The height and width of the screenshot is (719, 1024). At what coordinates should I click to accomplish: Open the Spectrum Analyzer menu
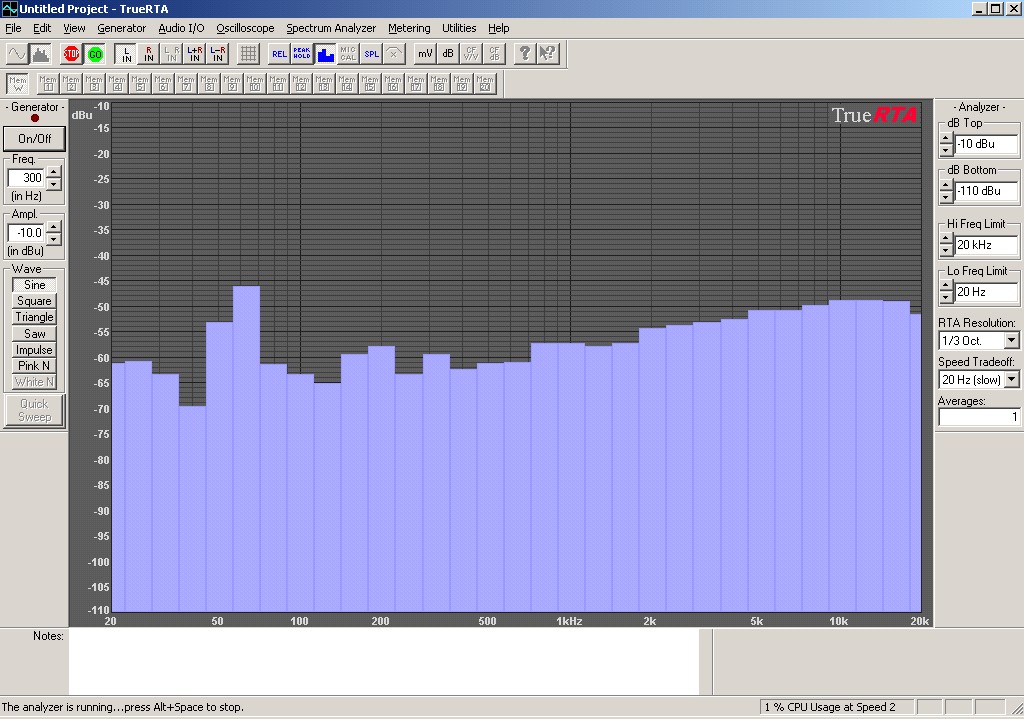coord(331,28)
